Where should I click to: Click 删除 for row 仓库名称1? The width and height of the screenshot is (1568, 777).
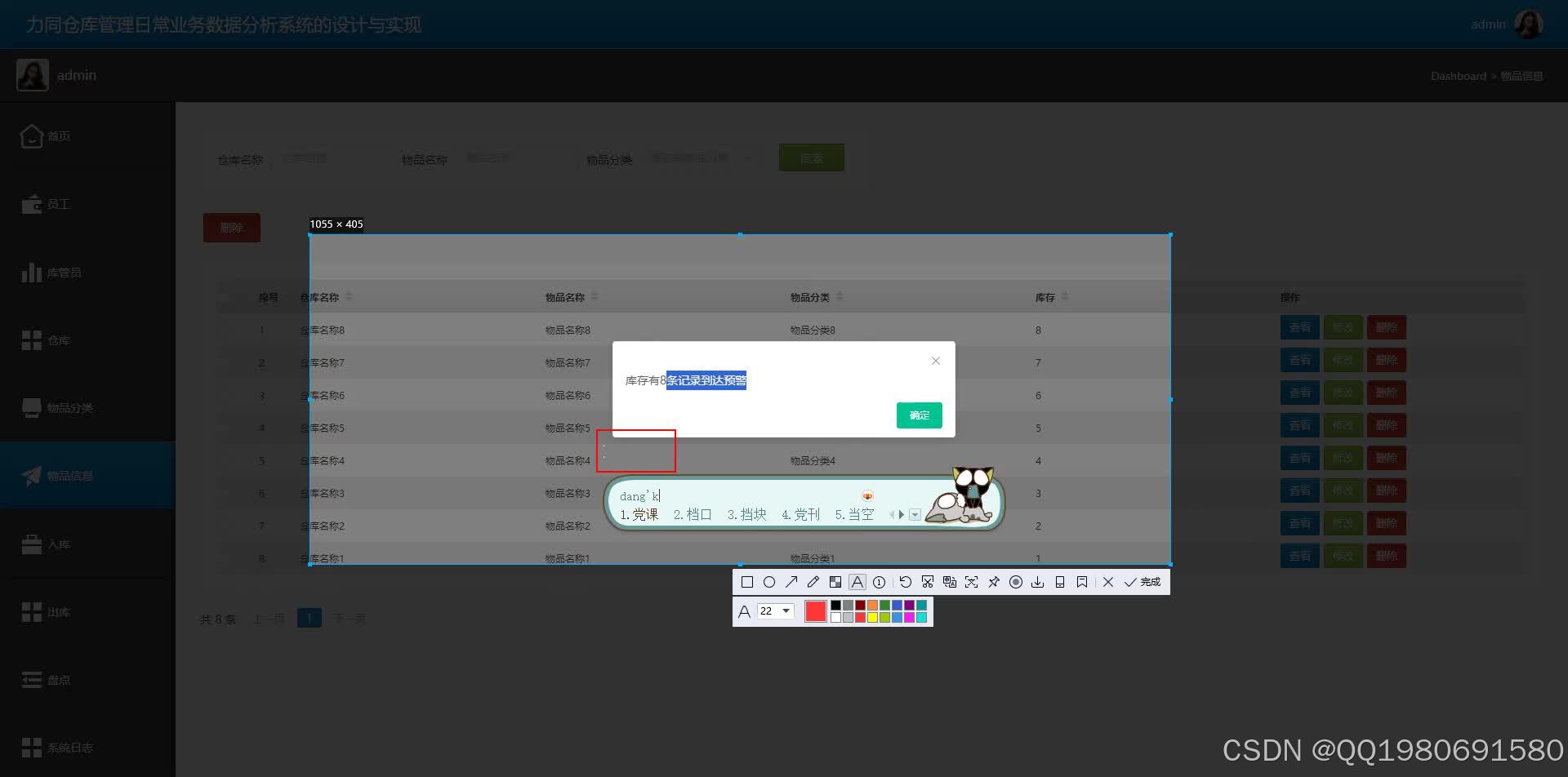pyautogui.click(x=1387, y=557)
